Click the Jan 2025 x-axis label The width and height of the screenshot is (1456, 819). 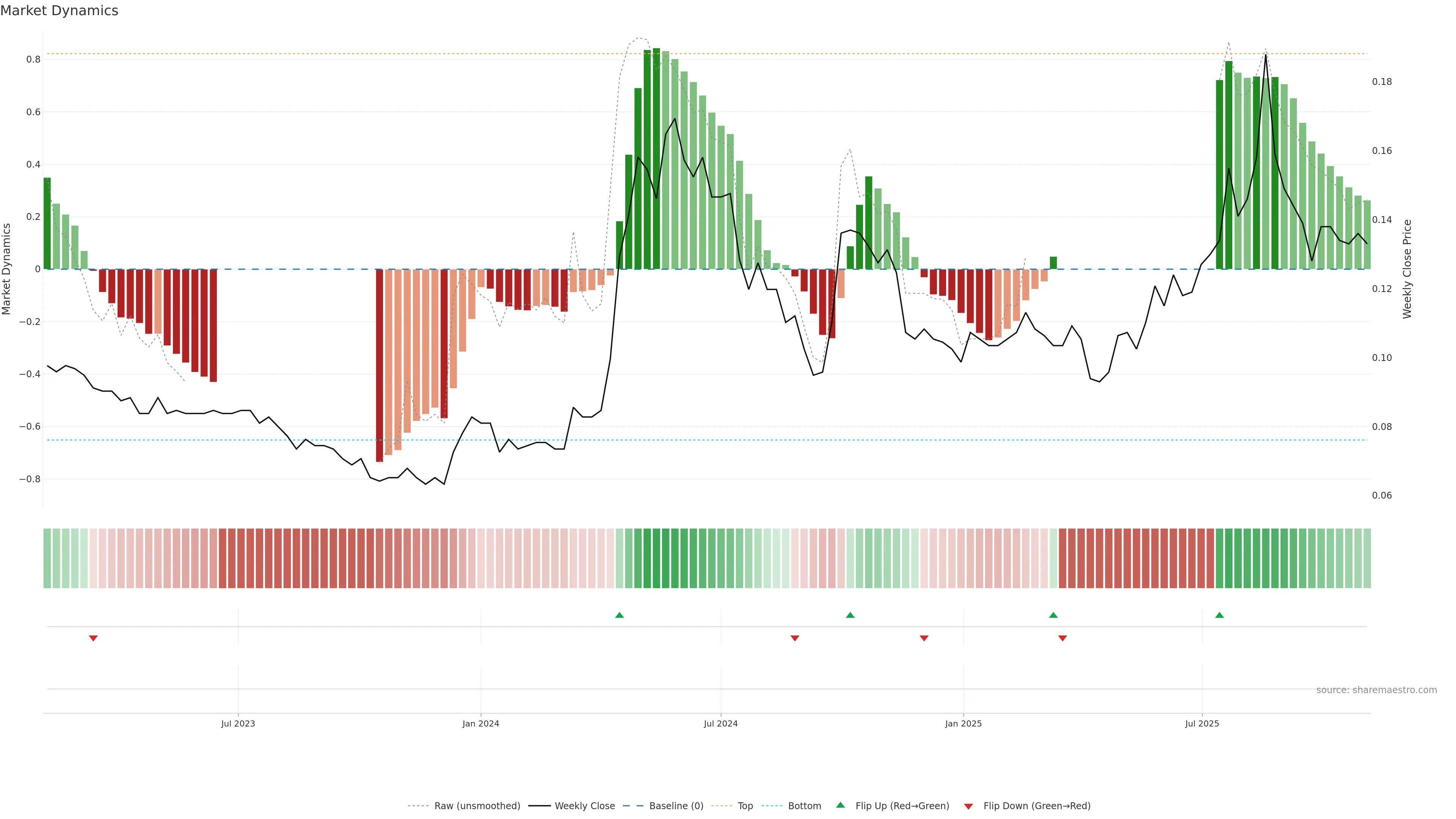click(x=963, y=723)
